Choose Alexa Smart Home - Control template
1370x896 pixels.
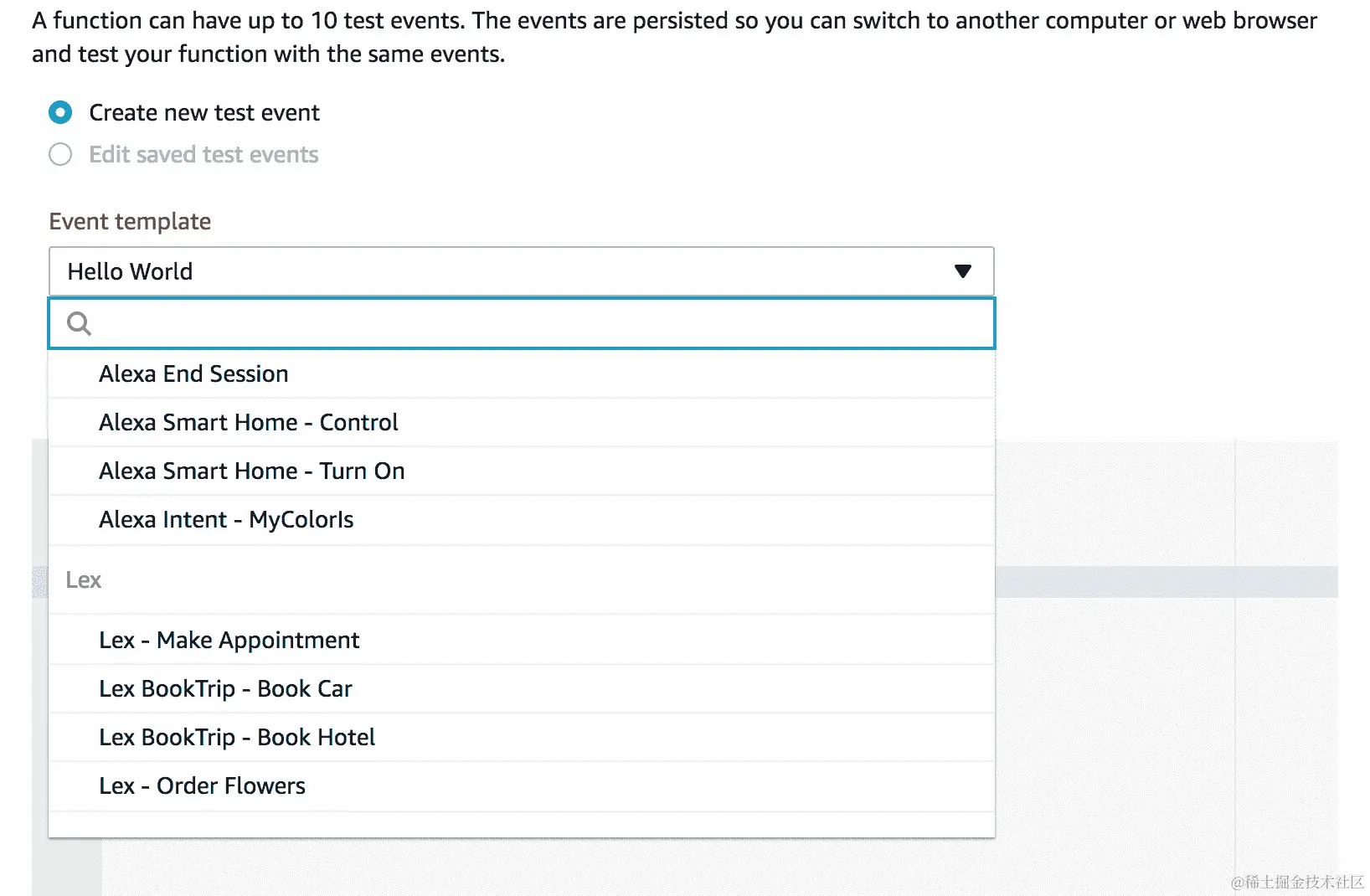pos(248,422)
